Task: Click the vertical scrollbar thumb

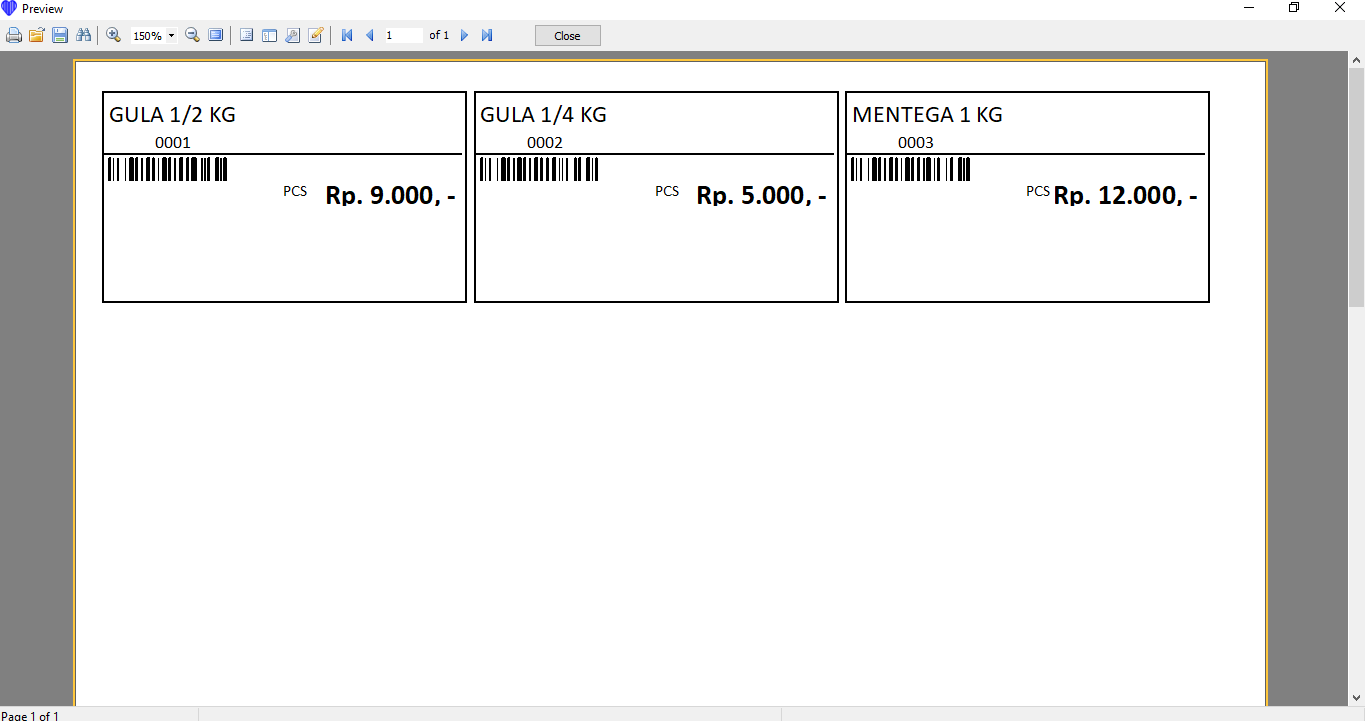Action: click(1357, 187)
